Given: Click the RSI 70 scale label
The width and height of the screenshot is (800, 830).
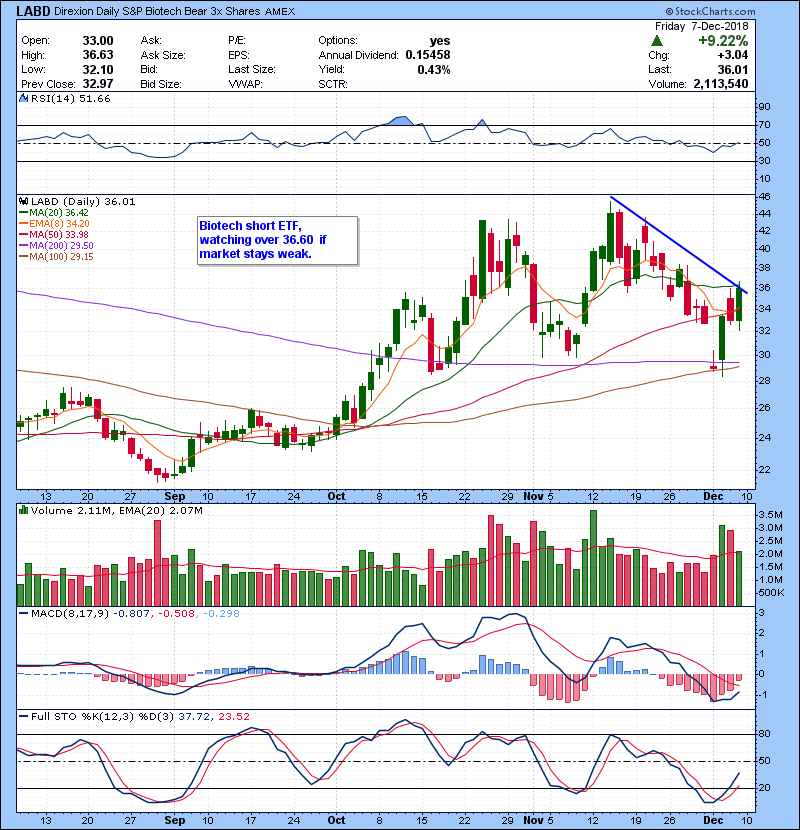Looking at the screenshot, I should [x=764, y=125].
